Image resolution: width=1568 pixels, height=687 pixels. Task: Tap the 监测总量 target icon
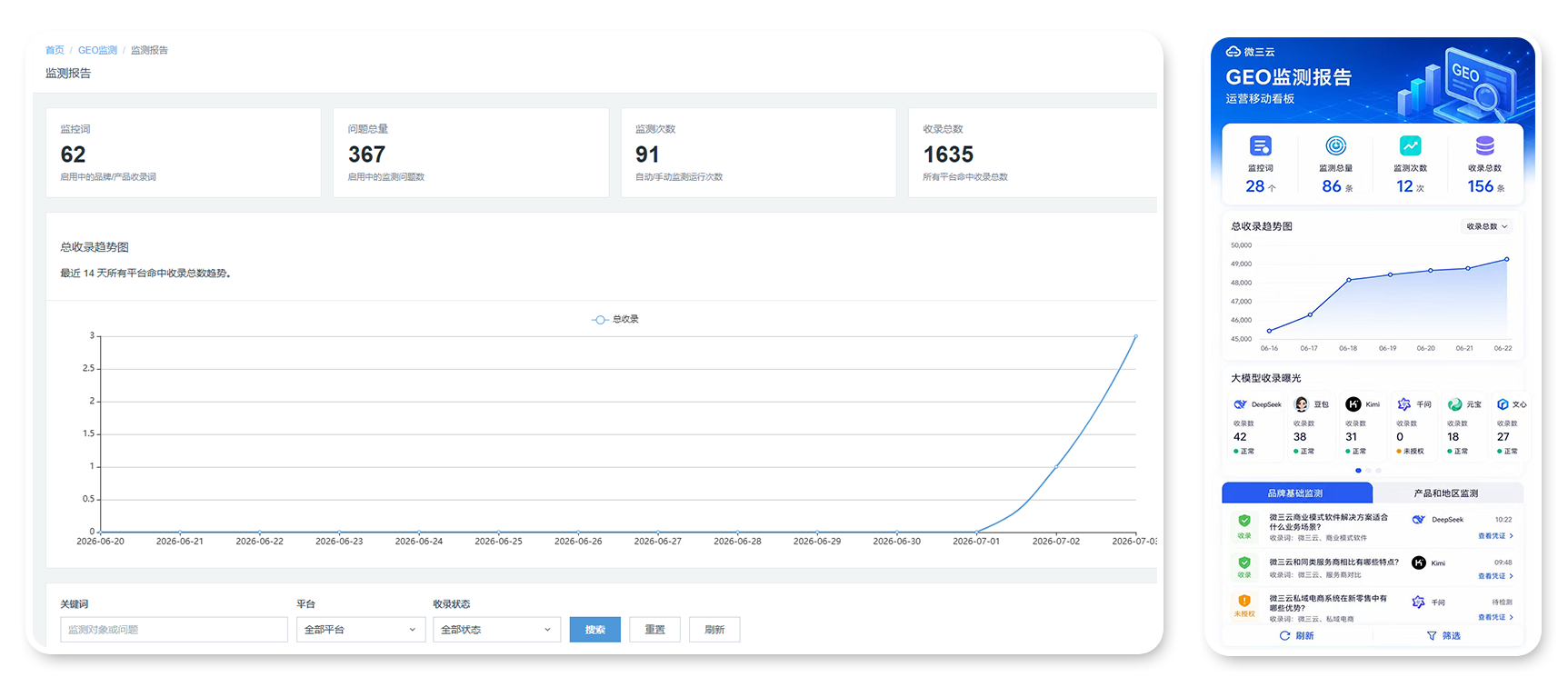pos(1335,145)
